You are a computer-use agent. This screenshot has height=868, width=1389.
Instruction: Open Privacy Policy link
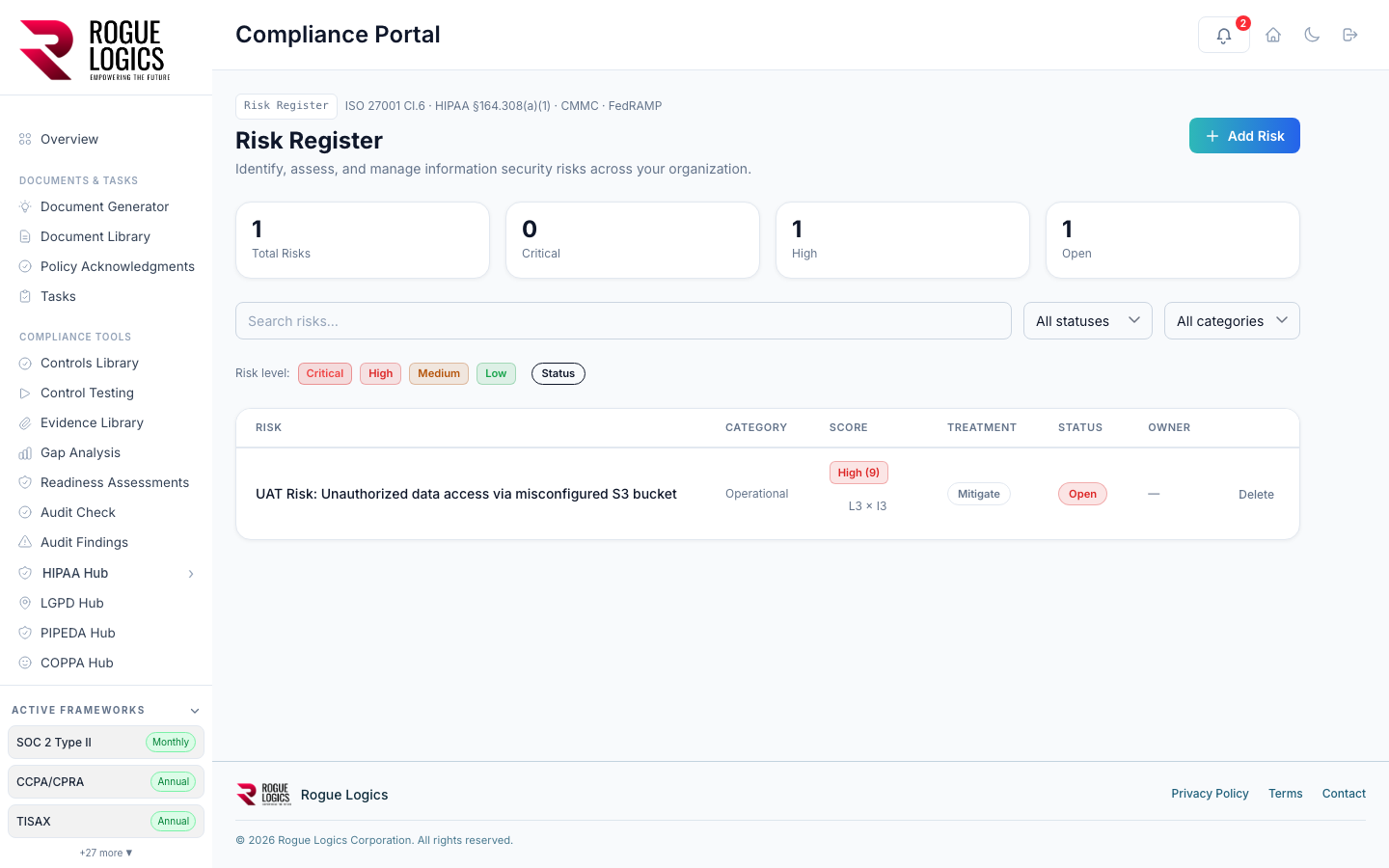pyautogui.click(x=1210, y=794)
